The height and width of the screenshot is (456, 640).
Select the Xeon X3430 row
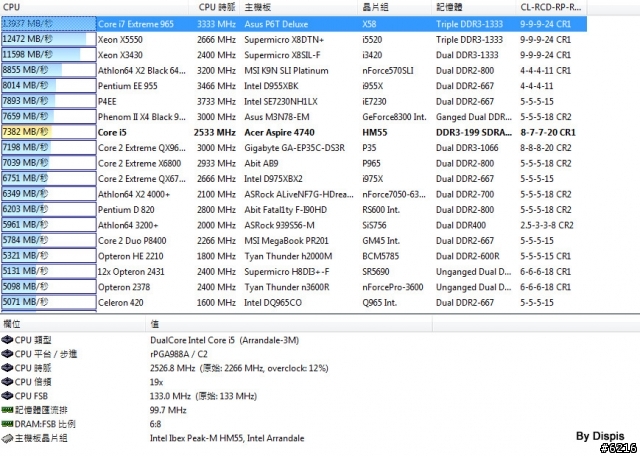click(294, 55)
